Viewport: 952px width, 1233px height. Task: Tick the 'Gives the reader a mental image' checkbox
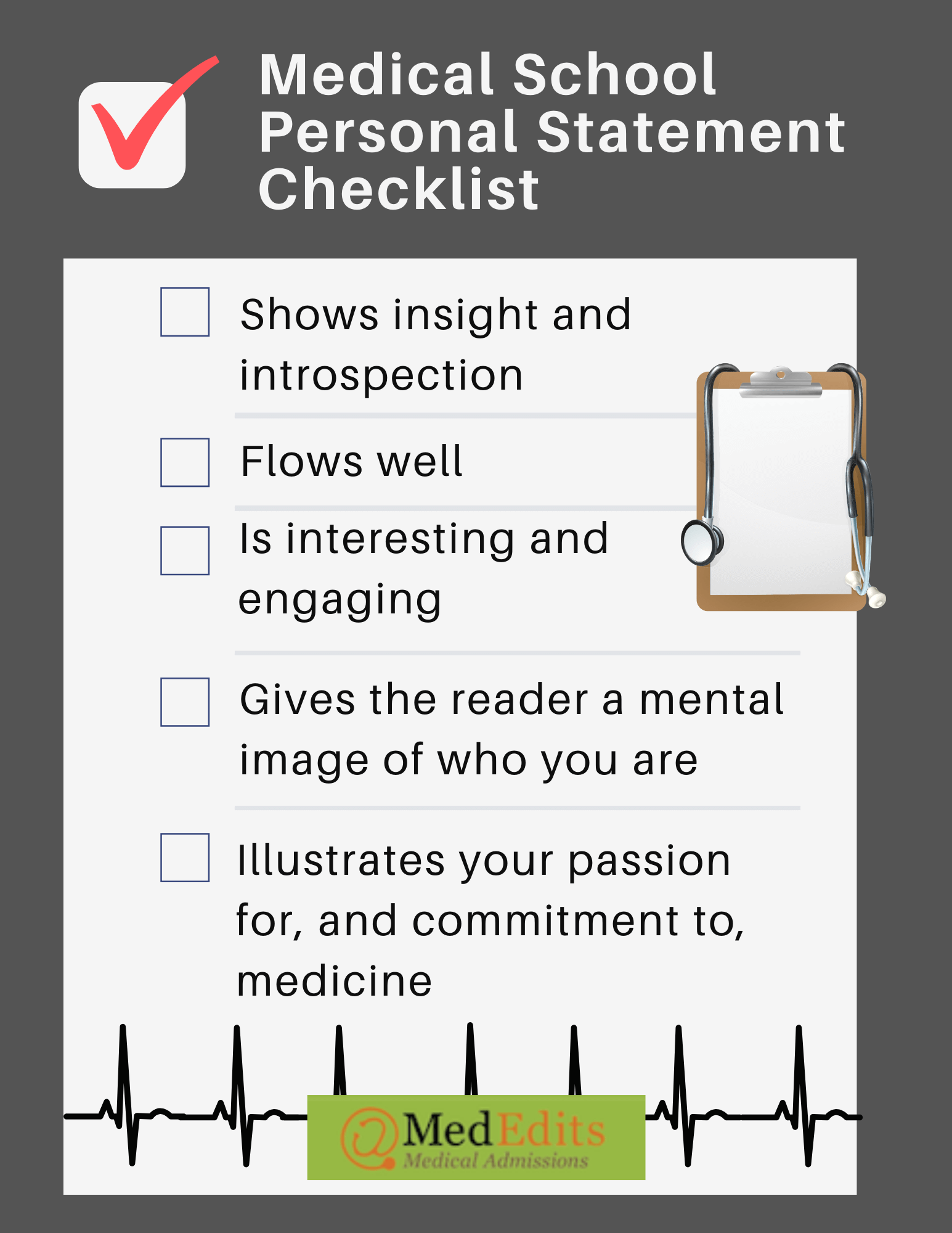point(185,702)
